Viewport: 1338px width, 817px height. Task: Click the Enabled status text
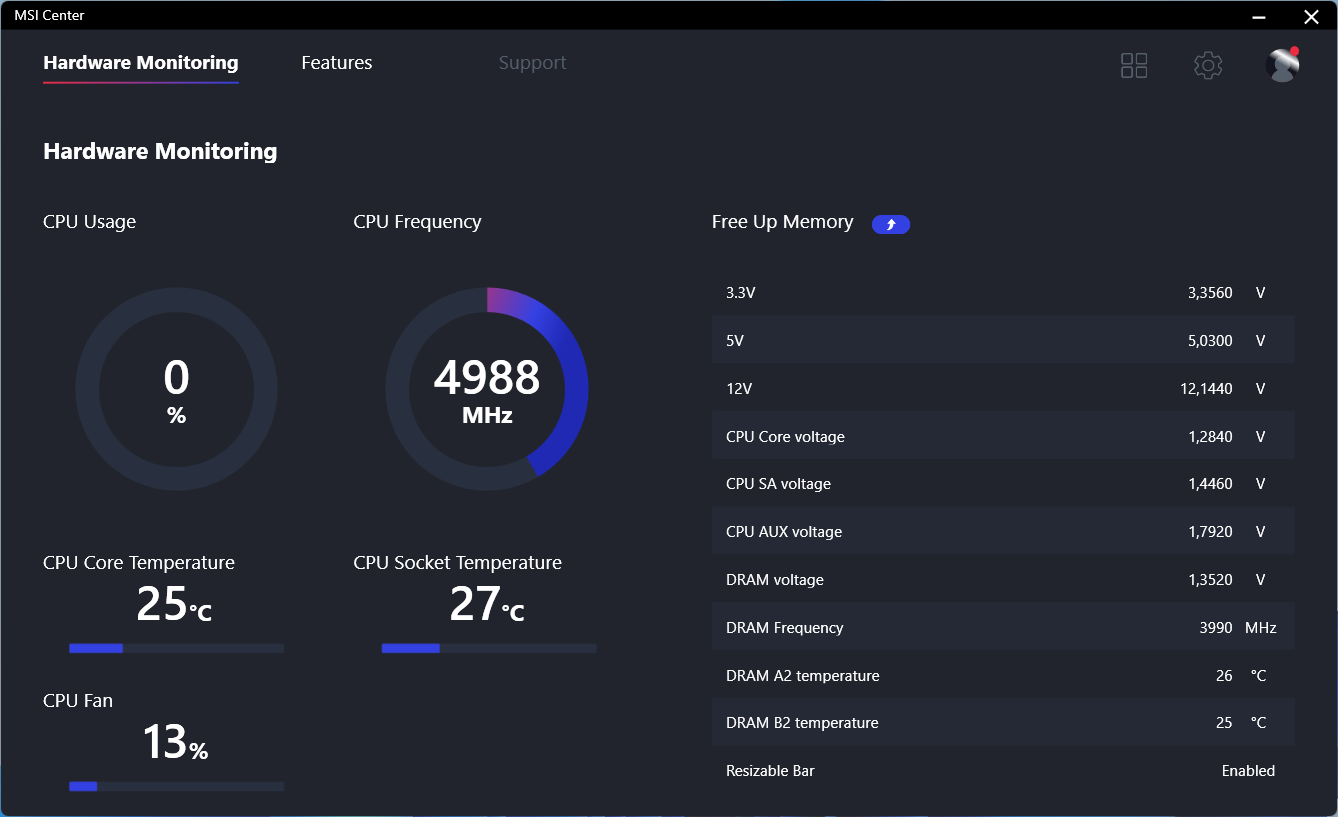[1248, 771]
